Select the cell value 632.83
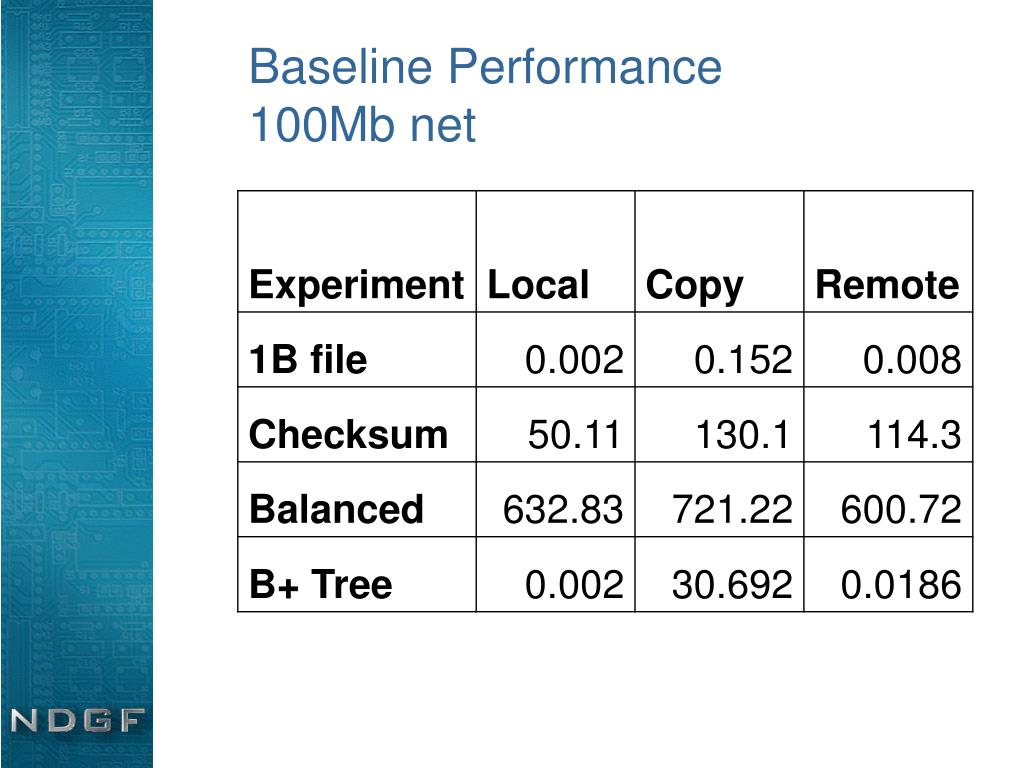This screenshot has height=768, width=1024. pos(563,509)
